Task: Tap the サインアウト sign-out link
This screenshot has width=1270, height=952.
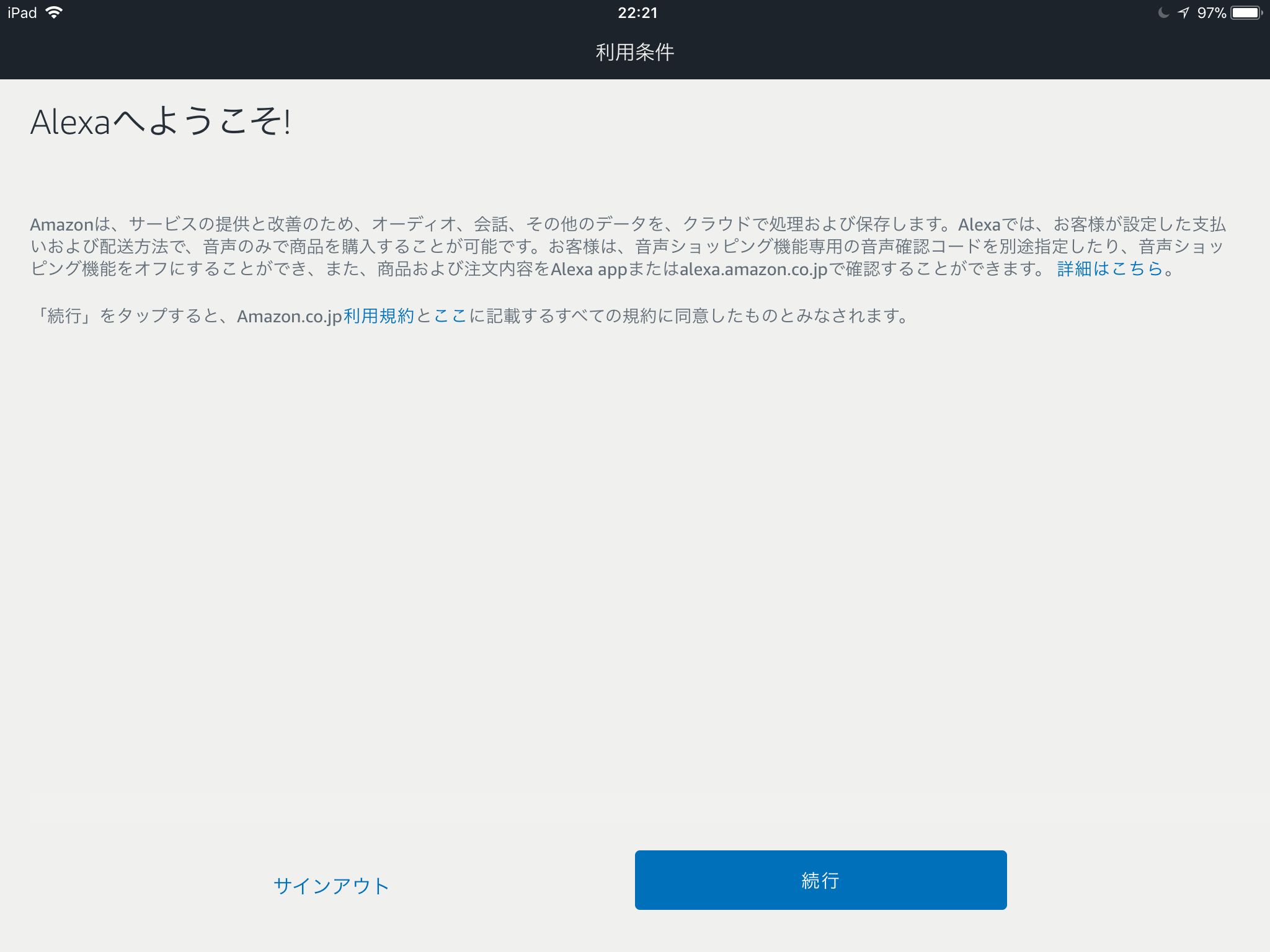Action: coord(331,886)
